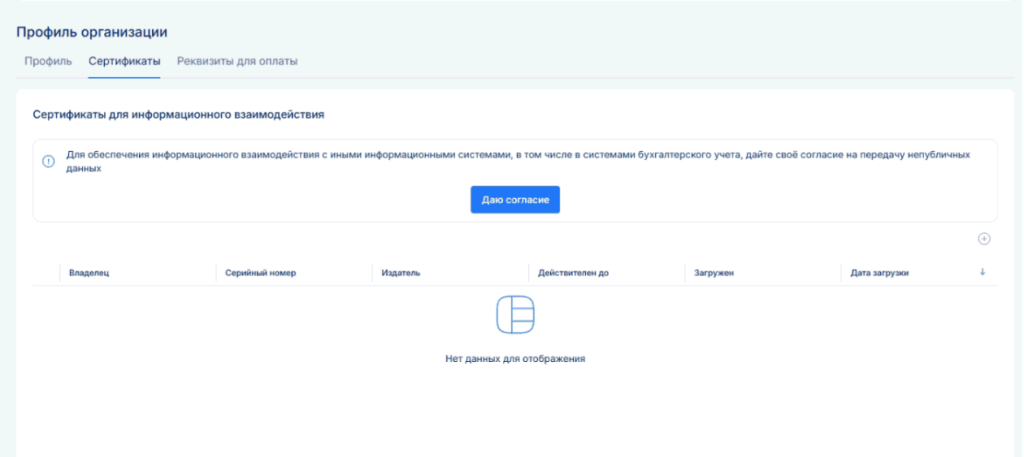Open the Профиль tab

(48, 61)
